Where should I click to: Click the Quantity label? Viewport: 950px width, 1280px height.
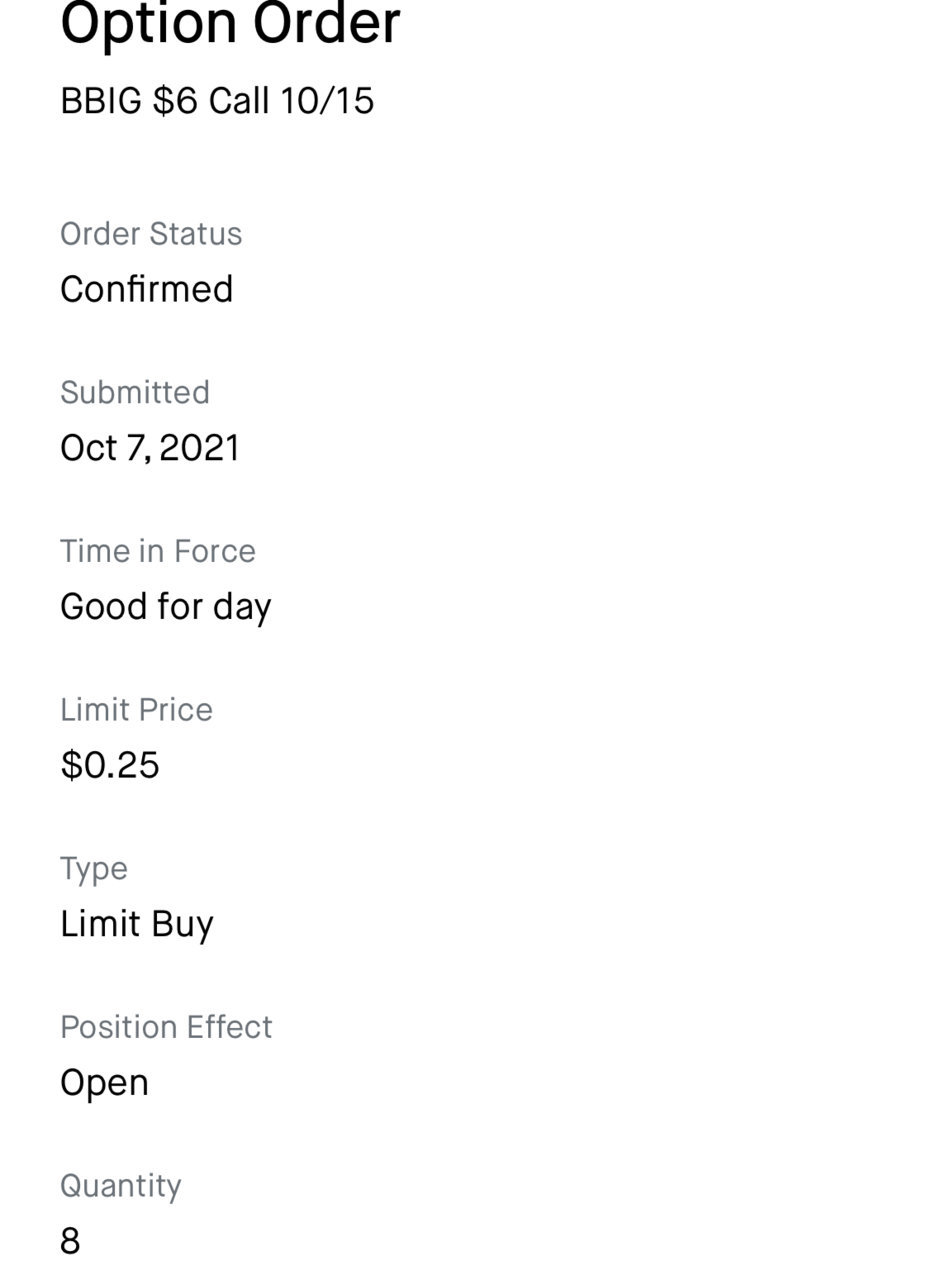(121, 1186)
